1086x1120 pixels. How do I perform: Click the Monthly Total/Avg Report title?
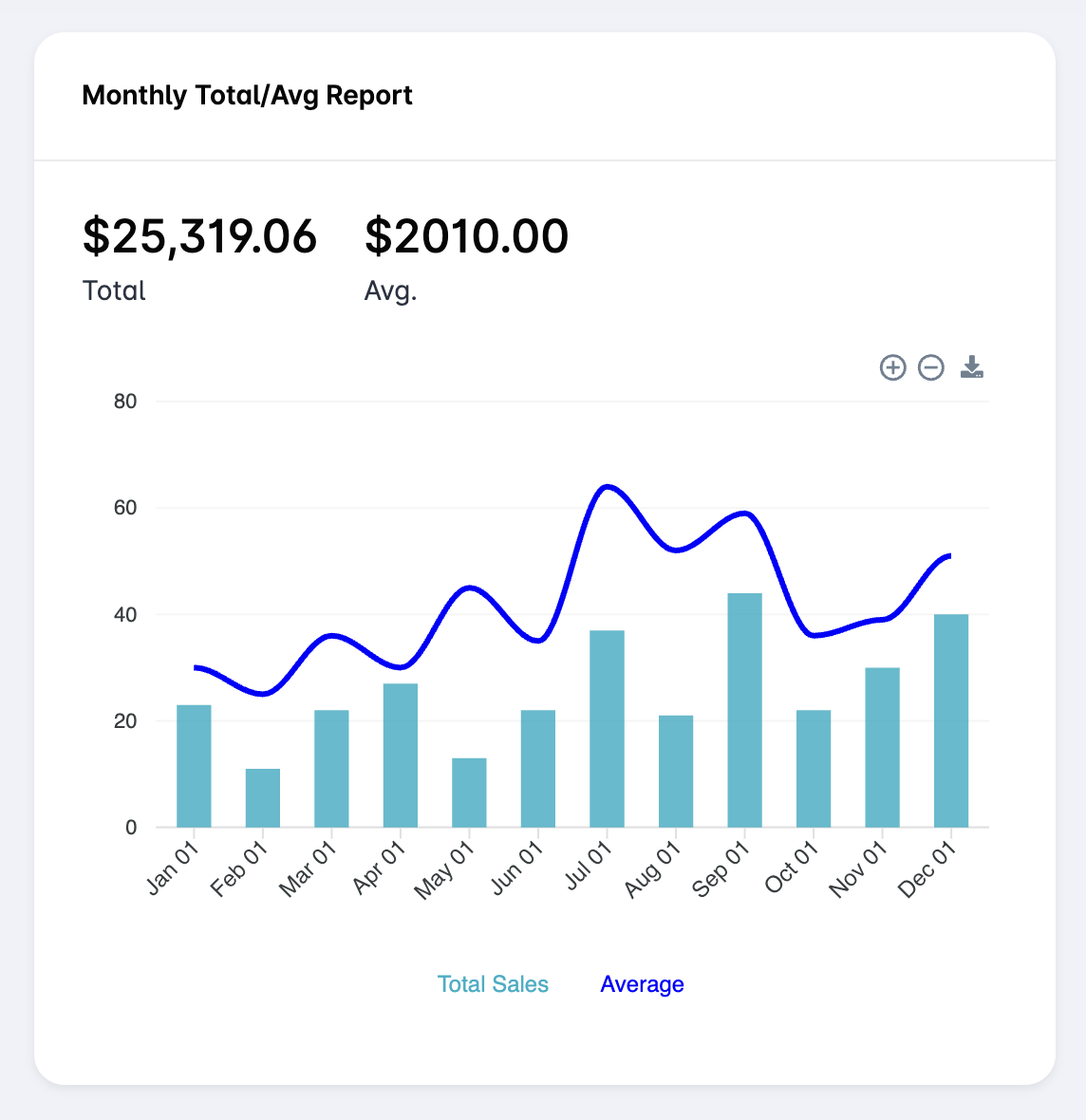tap(248, 95)
